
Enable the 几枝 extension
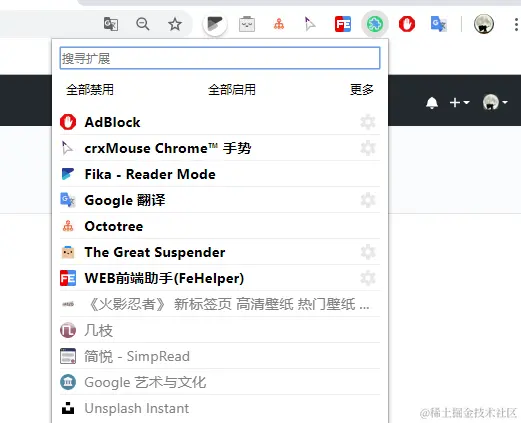(220, 330)
